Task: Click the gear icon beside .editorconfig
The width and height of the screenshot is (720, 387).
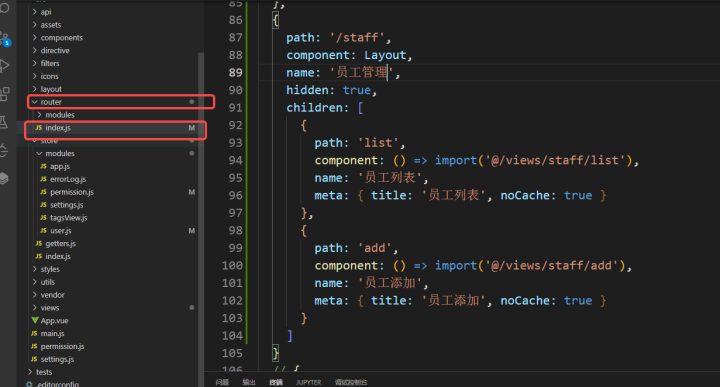Action: (x=29, y=384)
